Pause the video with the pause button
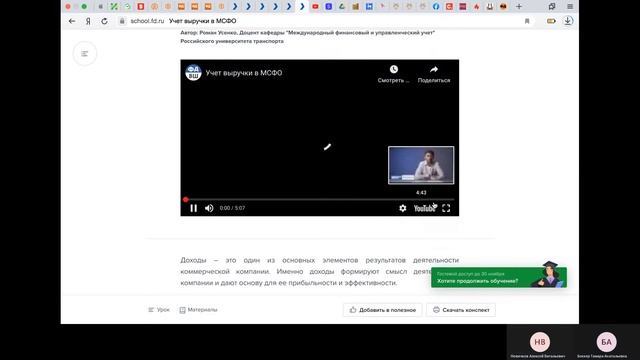Image resolution: width=640 pixels, height=360 pixels. click(193, 208)
